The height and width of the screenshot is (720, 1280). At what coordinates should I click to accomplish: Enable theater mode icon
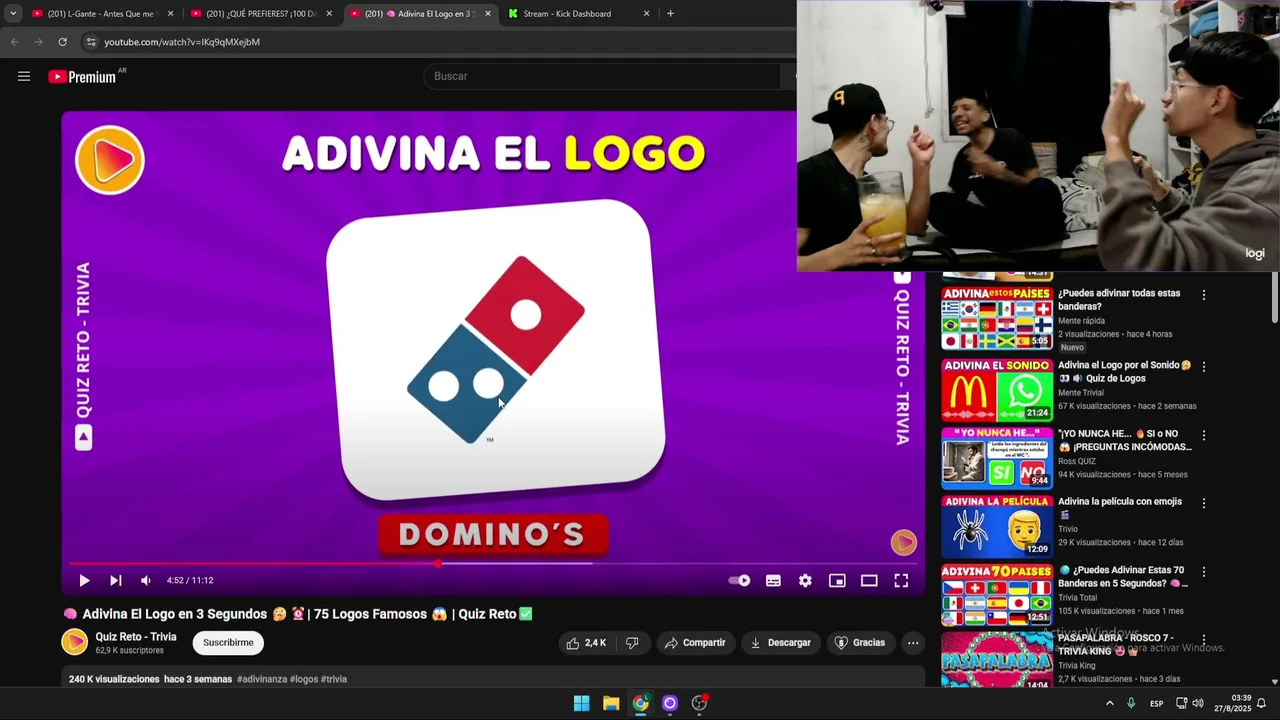pos(869,580)
